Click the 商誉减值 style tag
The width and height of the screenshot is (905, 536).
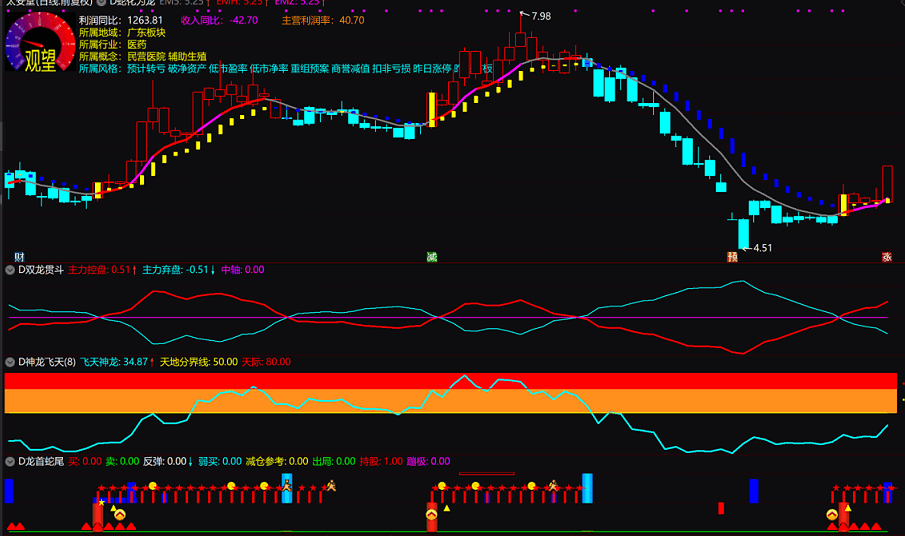click(351, 69)
